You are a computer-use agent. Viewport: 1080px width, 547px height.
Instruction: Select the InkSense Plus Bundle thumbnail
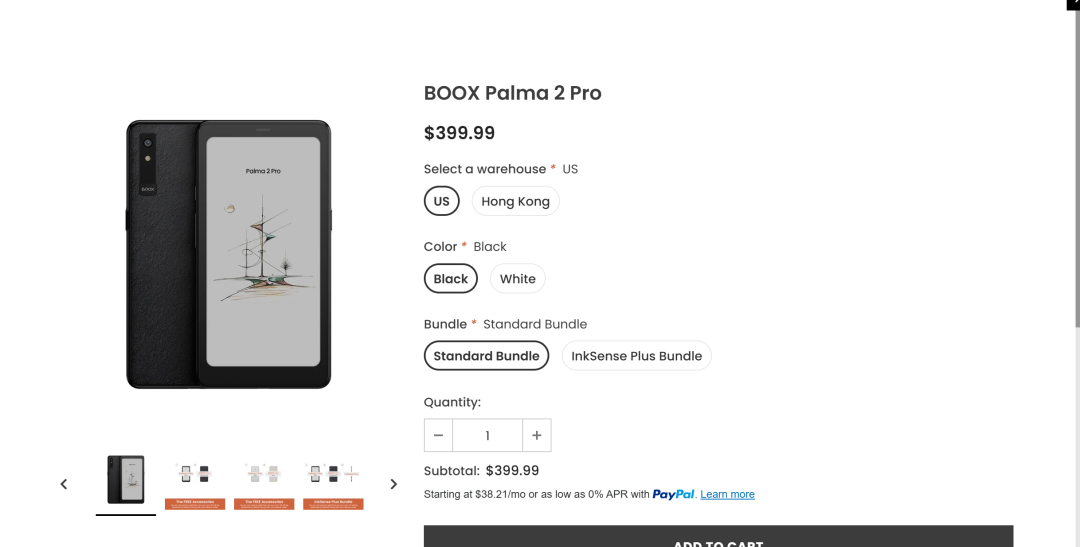[333, 484]
